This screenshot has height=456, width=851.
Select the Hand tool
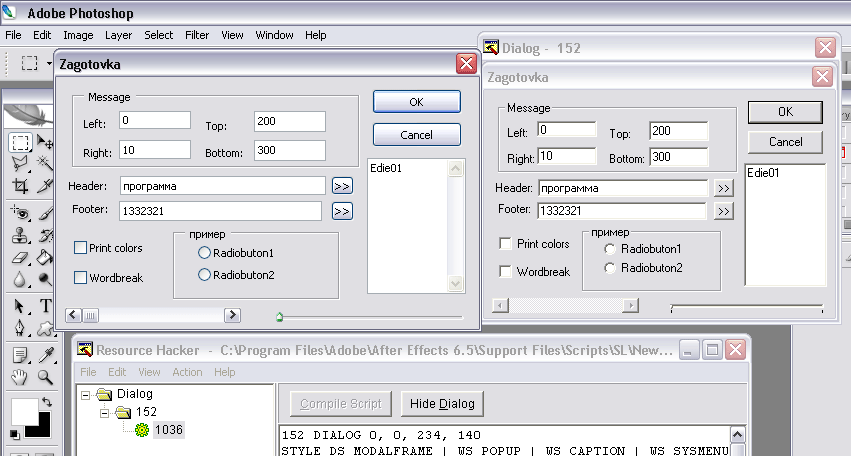click(20, 377)
